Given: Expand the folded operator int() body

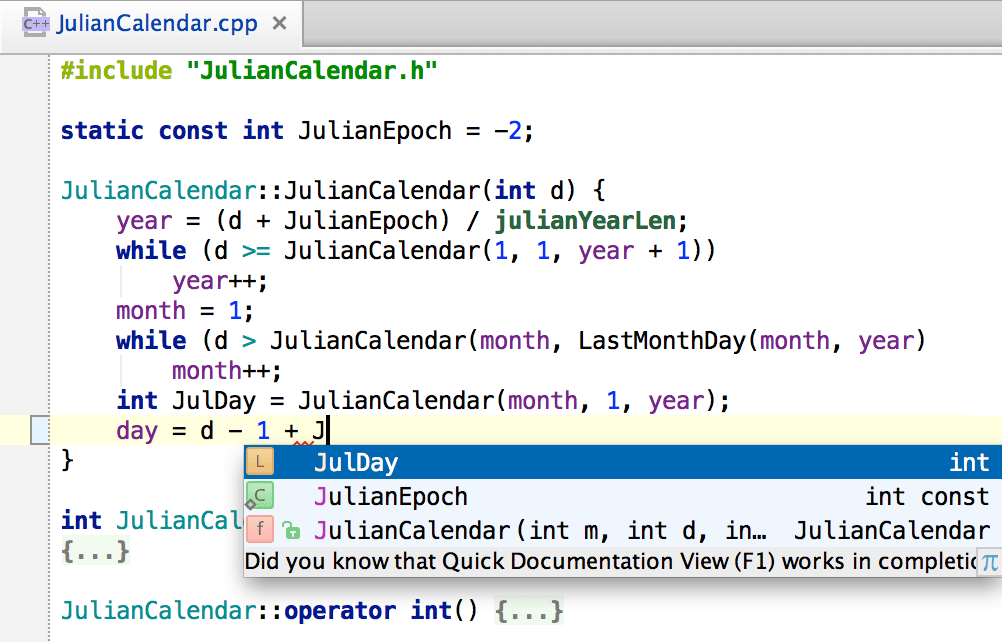Looking at the screenshot, I should [x=529, y=610].
